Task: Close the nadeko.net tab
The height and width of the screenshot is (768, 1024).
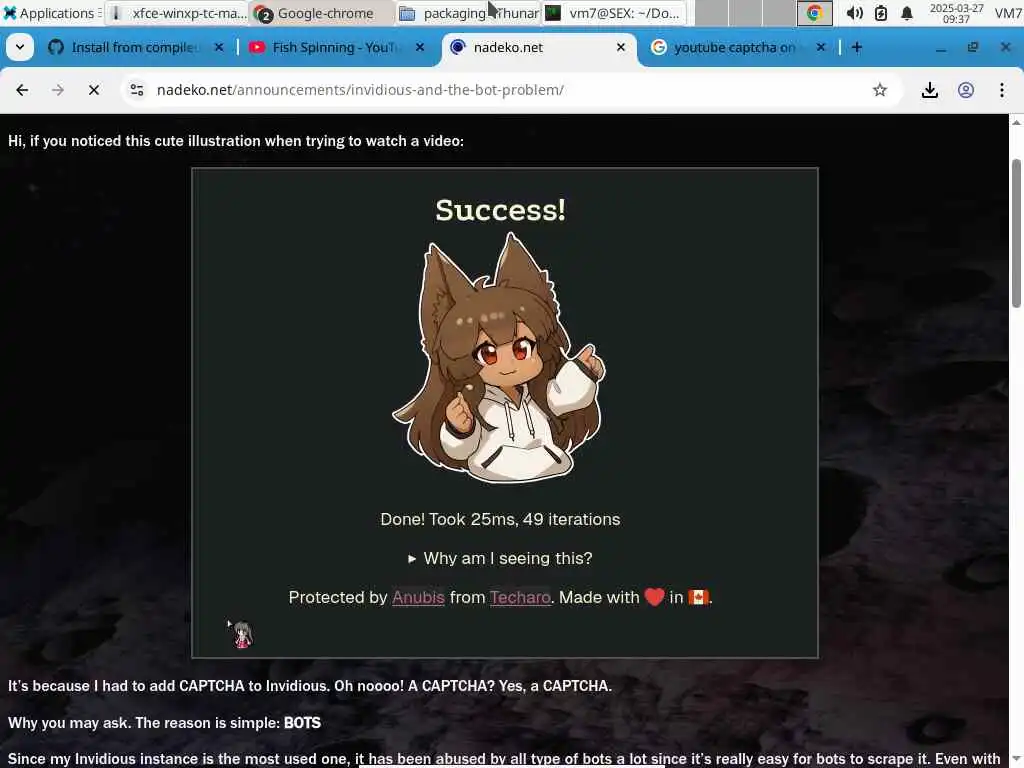Action: point(621,47)
